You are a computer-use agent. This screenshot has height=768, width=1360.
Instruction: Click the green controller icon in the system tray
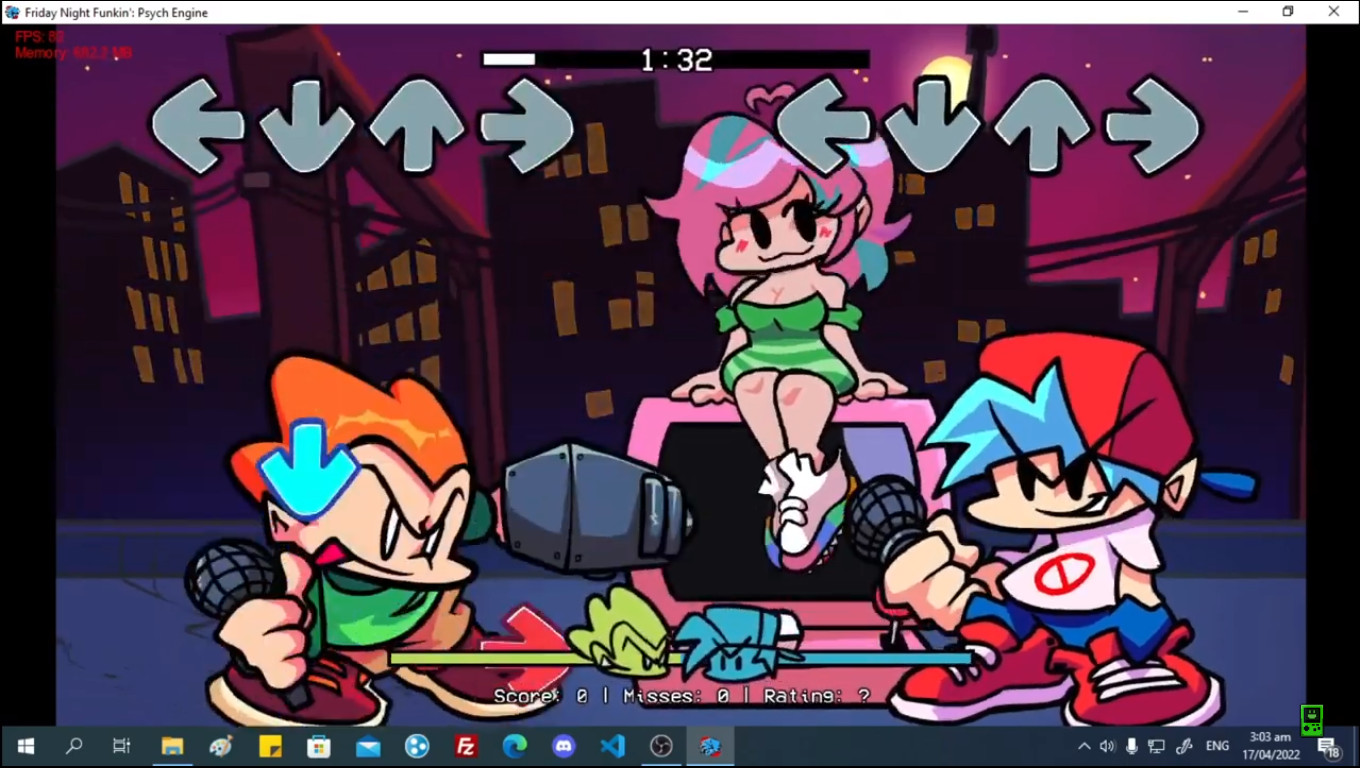pos(1312,719)
